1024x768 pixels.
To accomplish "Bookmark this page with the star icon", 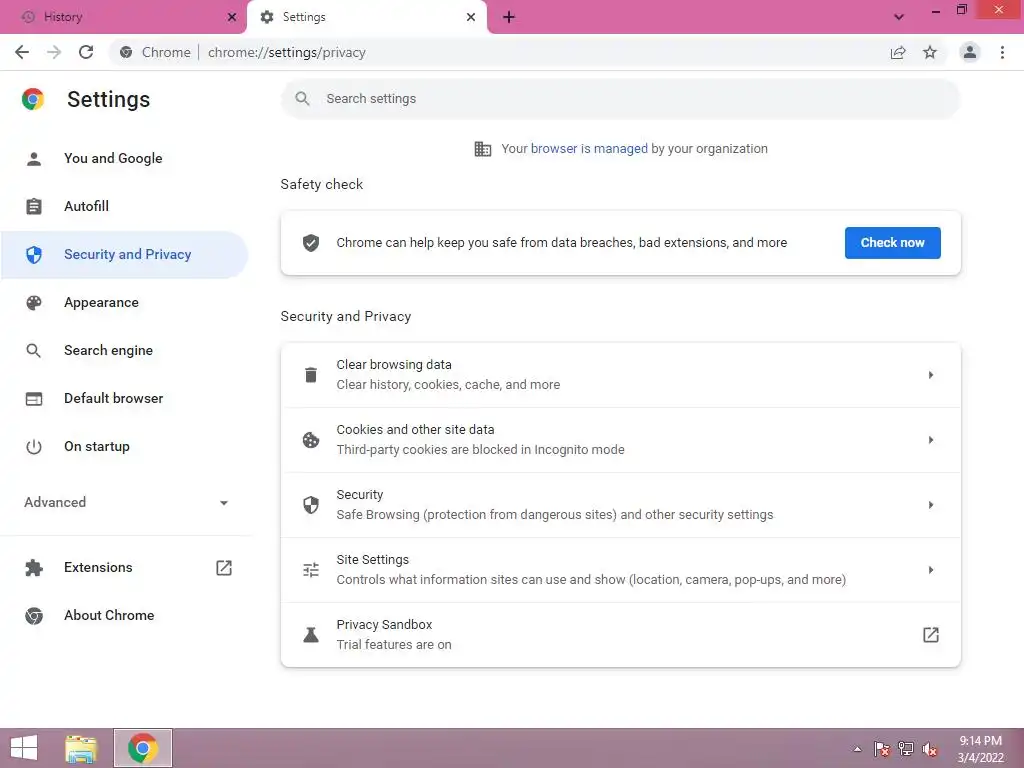I will pos(930,52).
